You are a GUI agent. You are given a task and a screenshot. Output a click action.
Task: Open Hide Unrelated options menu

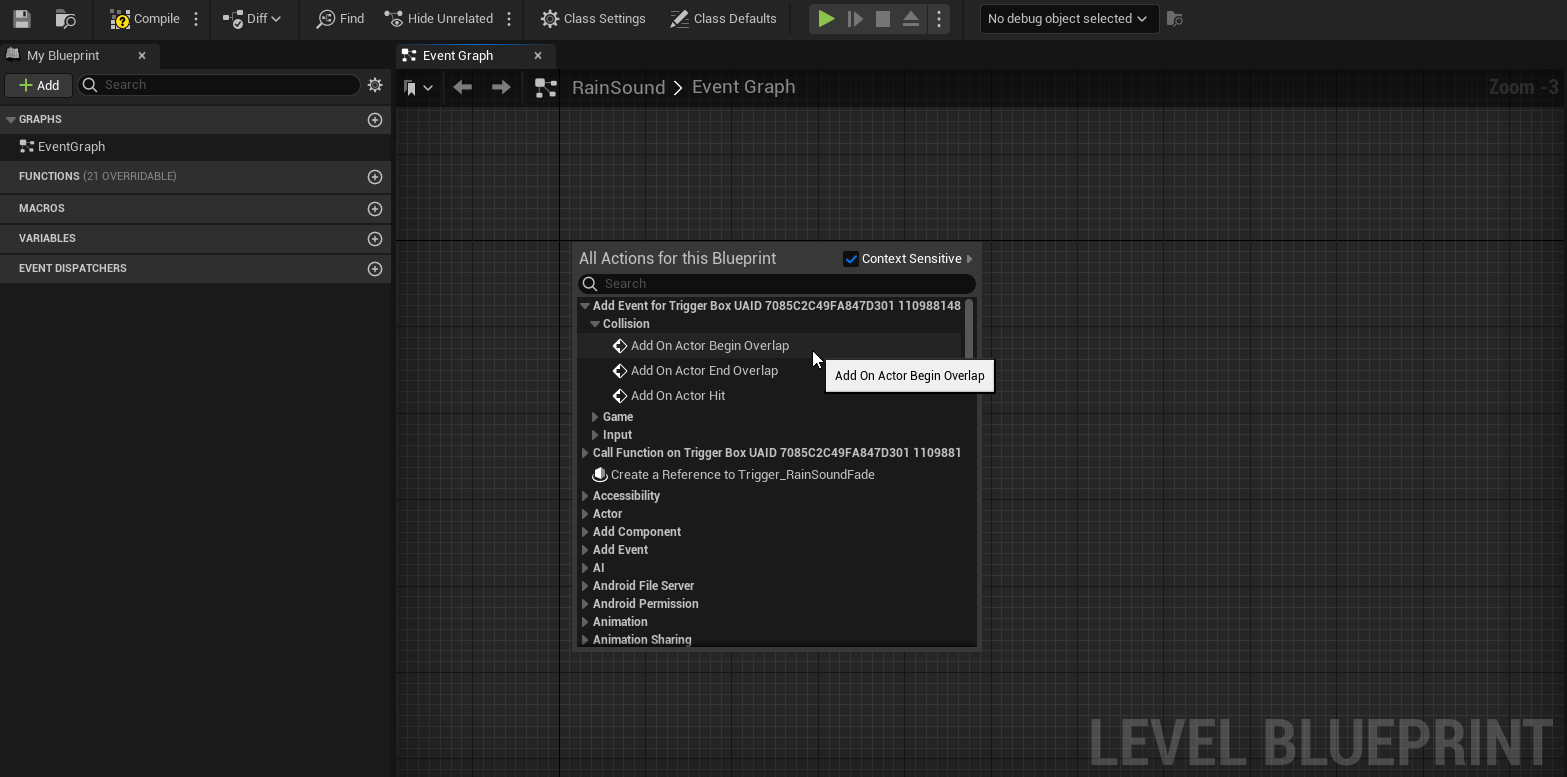509,18
